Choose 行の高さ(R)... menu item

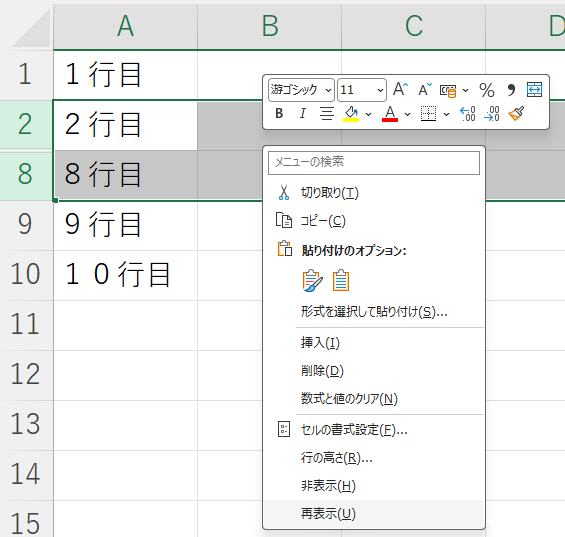click(374, 458)
